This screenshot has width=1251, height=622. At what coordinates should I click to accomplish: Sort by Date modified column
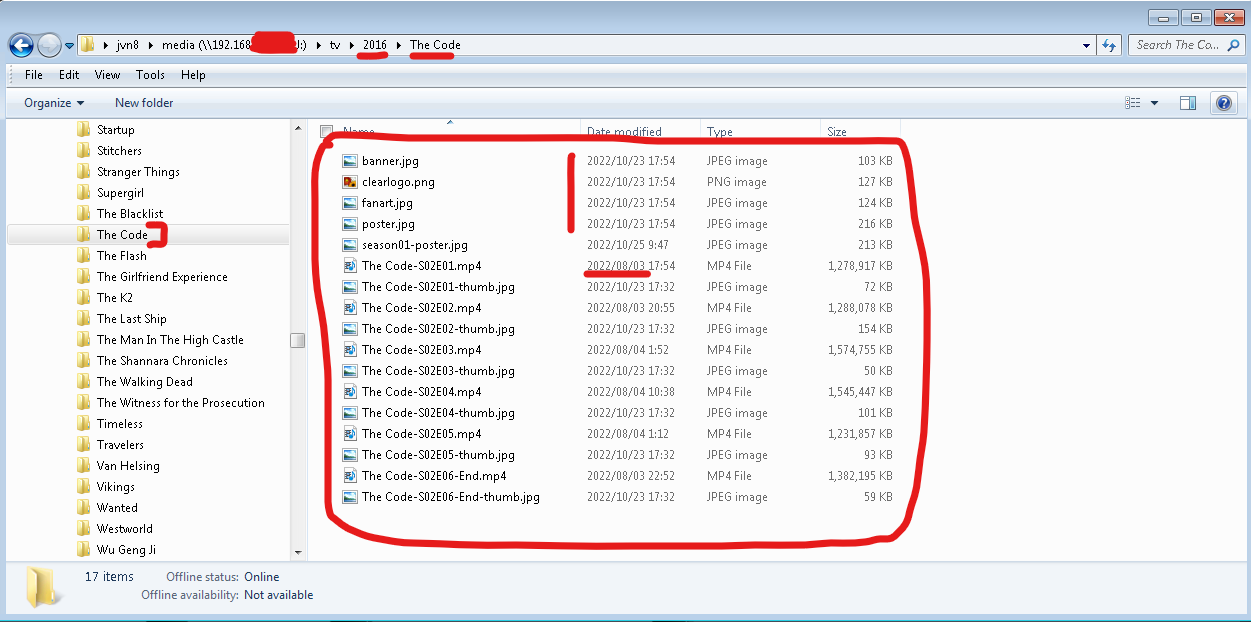click(x=624, y=131)
